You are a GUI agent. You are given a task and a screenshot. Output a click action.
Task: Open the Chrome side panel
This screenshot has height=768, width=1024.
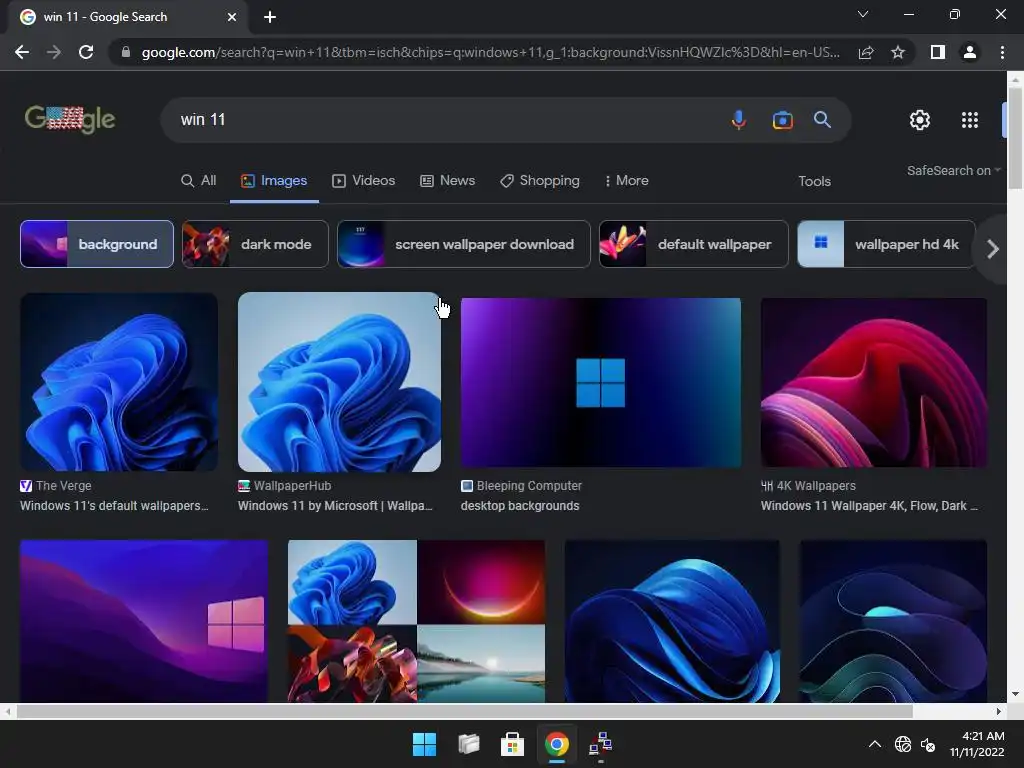pos(938,52)
